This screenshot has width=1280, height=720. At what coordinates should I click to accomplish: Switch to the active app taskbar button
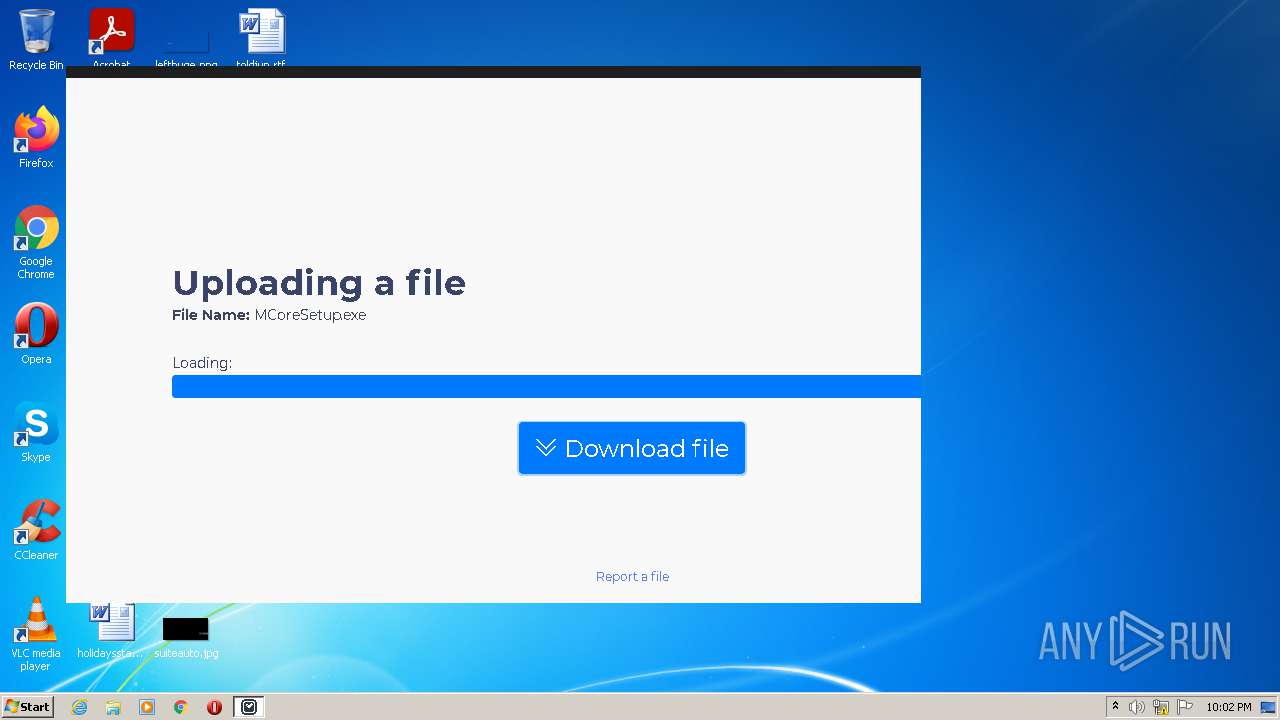point(249,707)
